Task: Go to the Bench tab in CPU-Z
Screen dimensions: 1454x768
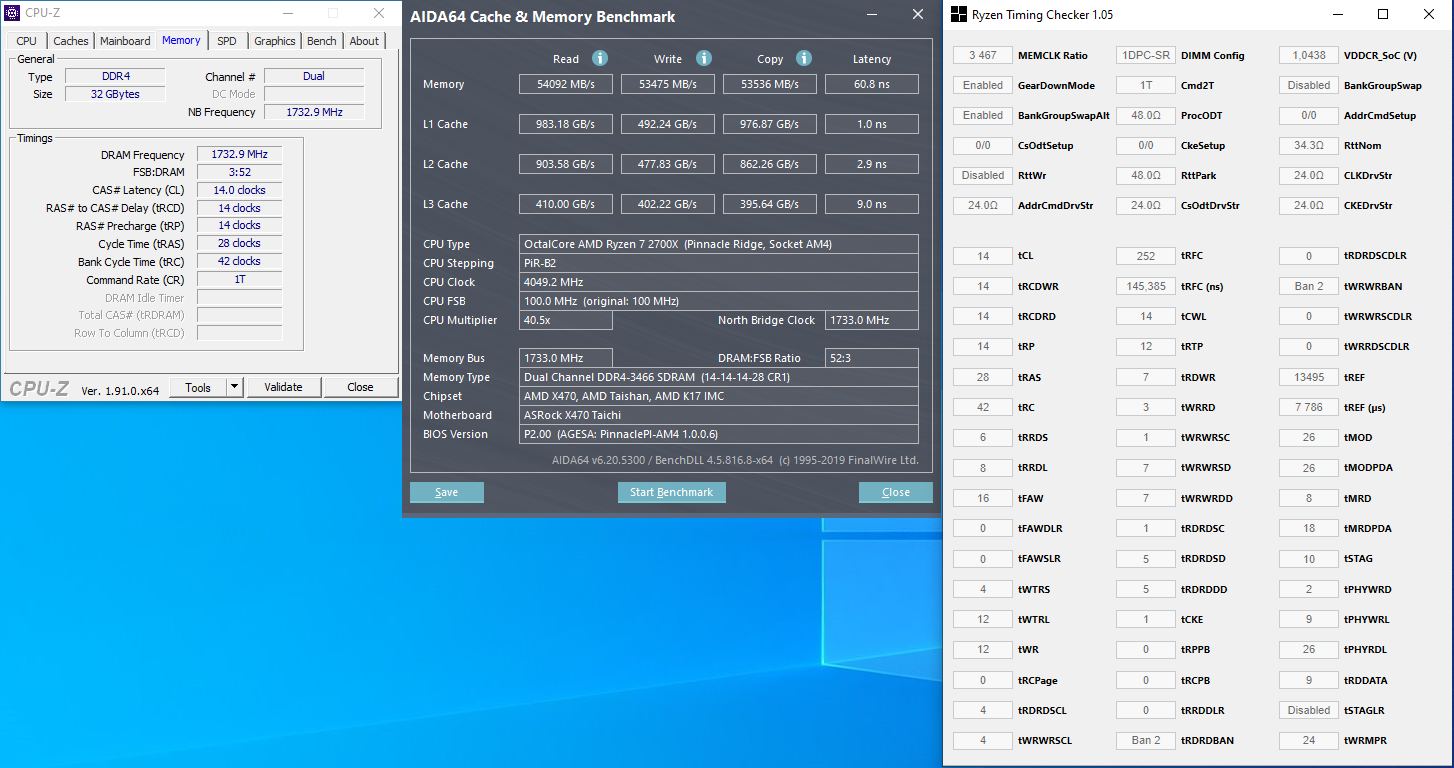Action: pyautogui.click(x=322, y=41)
